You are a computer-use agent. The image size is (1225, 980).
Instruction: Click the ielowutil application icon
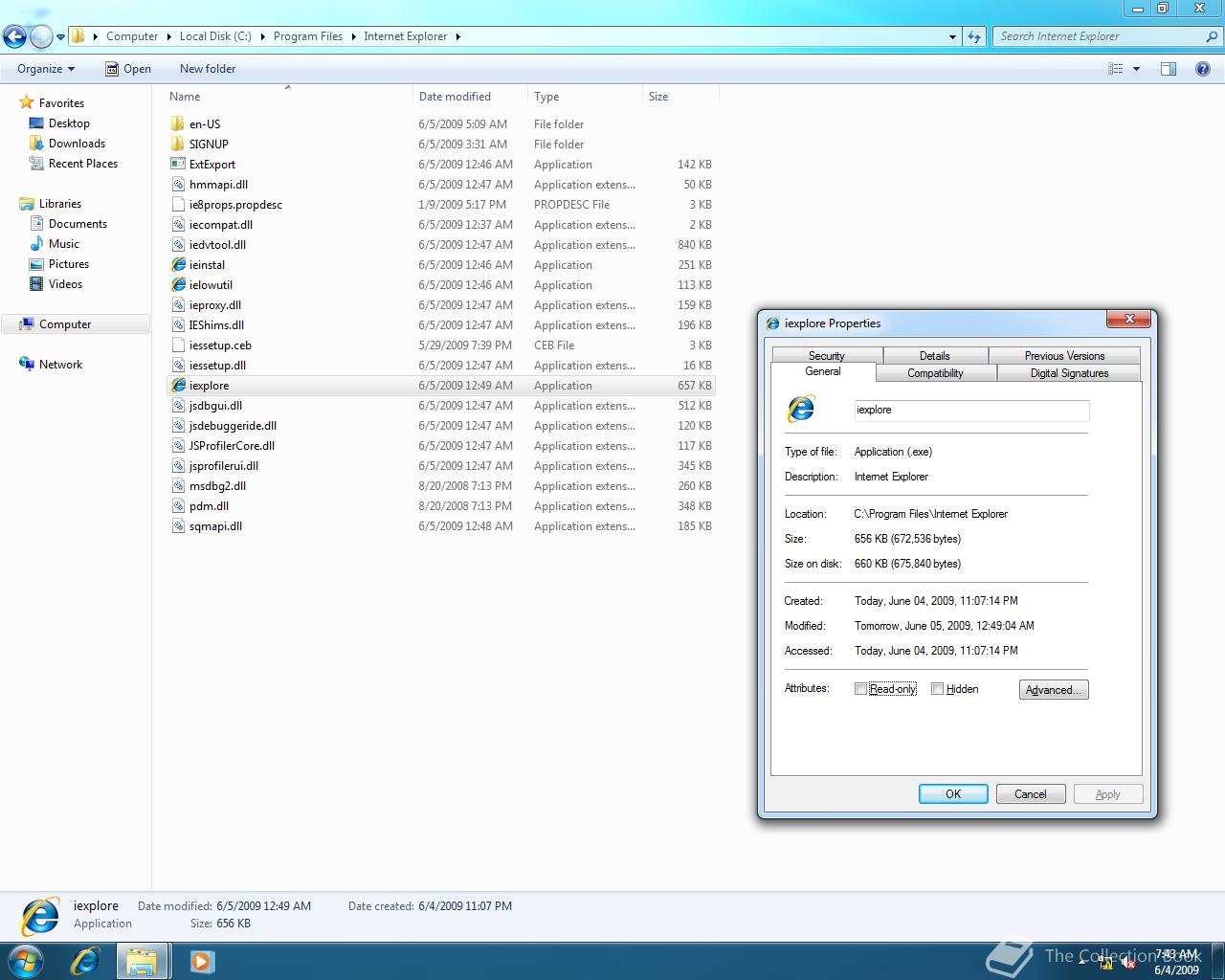pos(178,284)
